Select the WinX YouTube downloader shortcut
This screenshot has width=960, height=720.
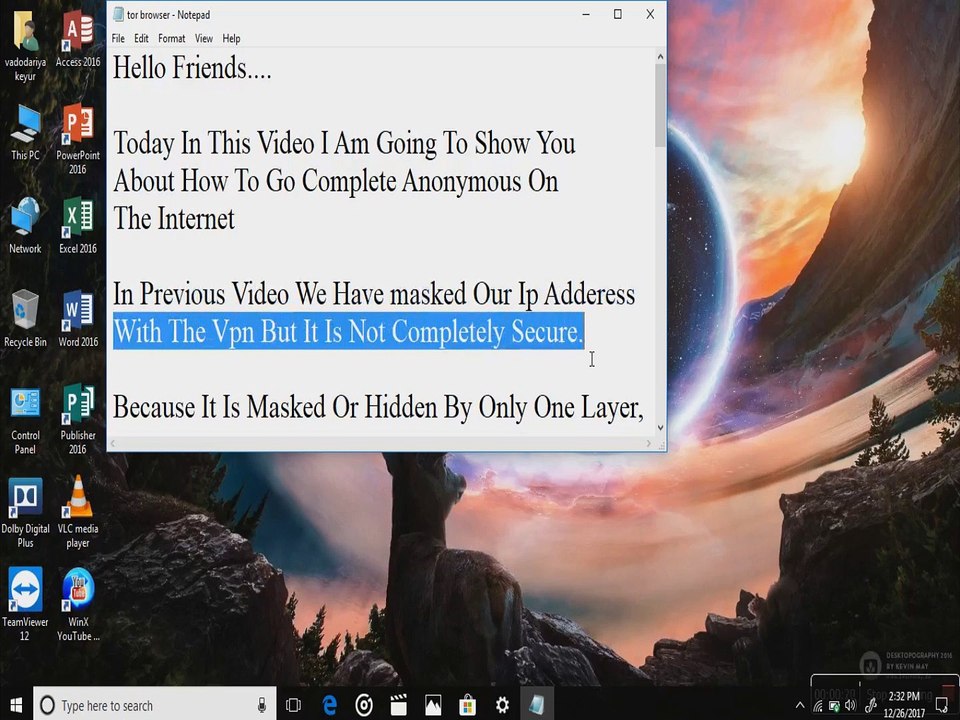tap(78, 605)
